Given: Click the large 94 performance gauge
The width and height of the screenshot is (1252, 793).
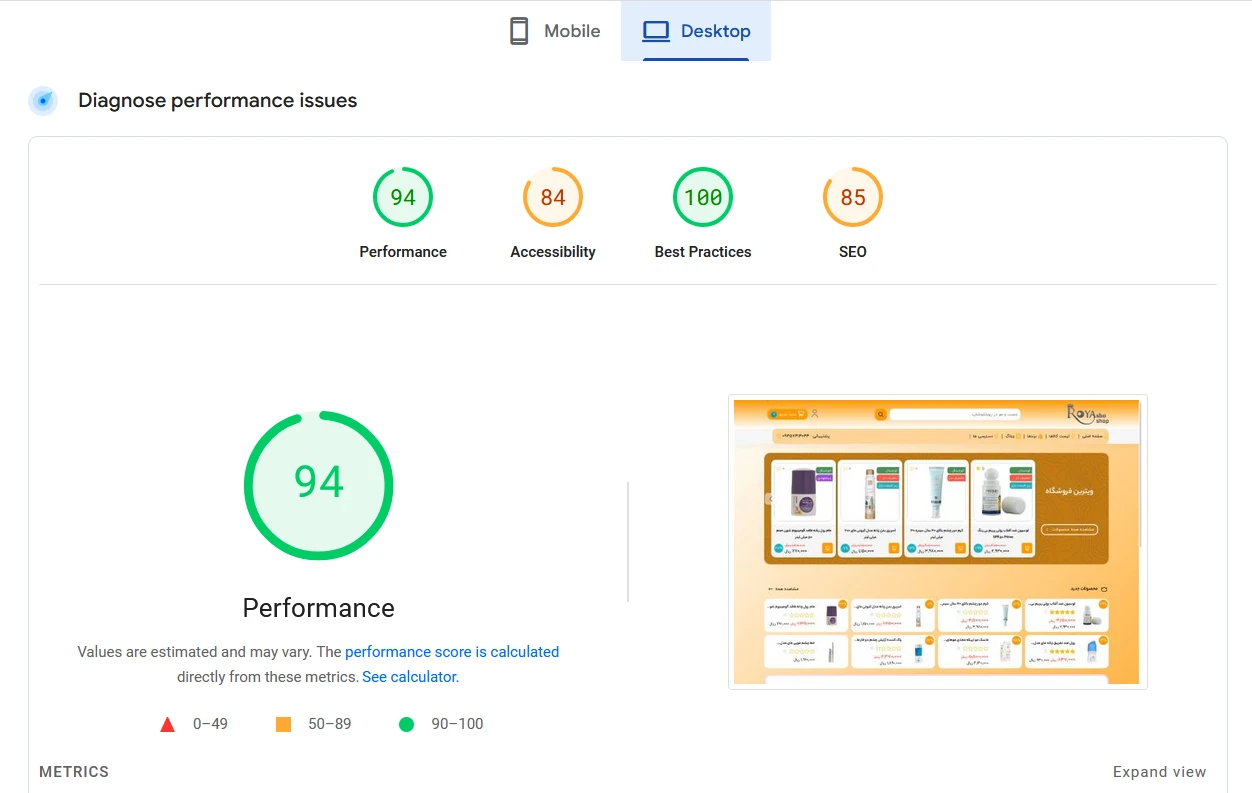Looking at the screenshot, I should [319, 485].
